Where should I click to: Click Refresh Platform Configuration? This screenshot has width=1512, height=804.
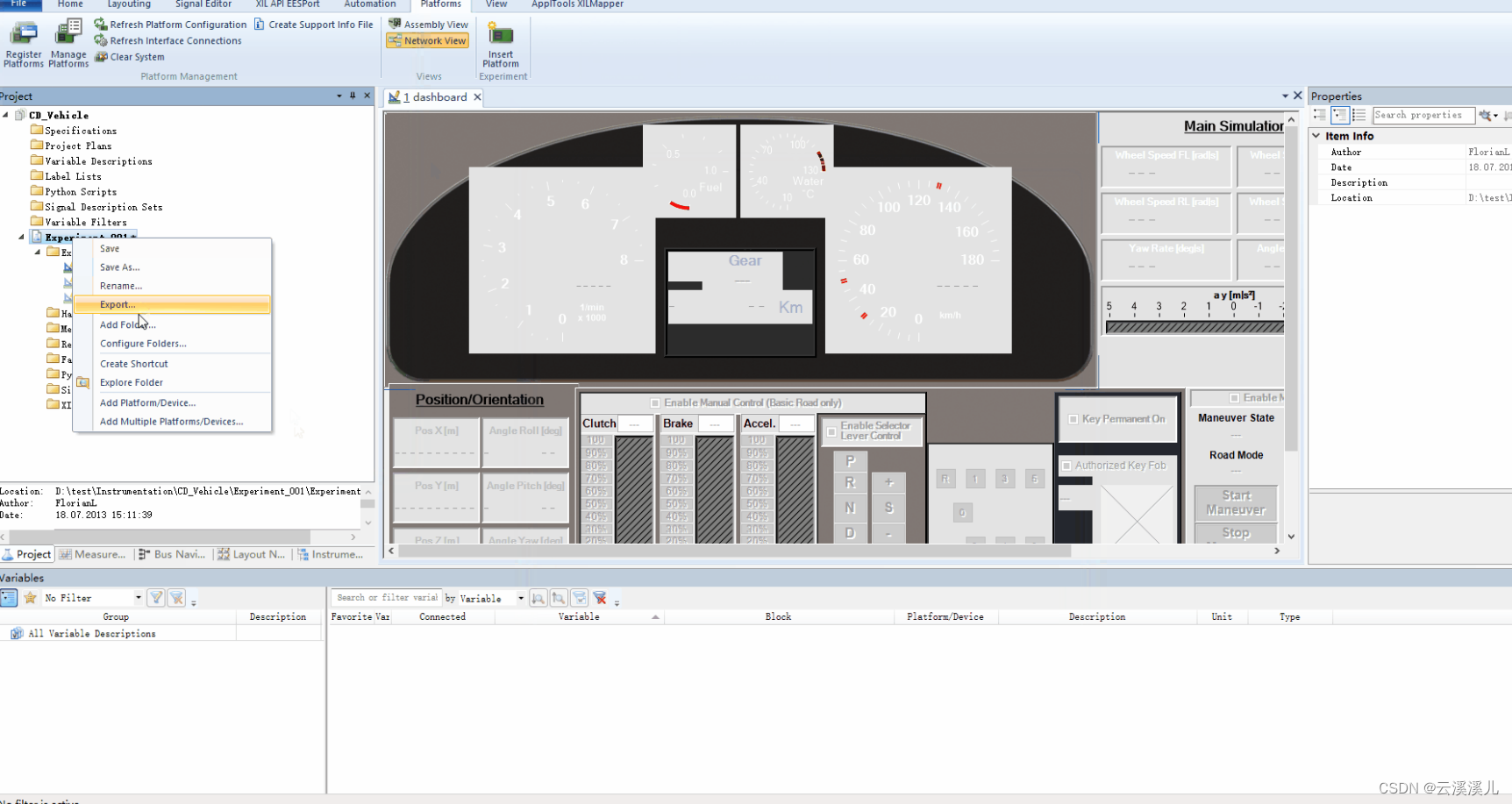pyautogui.click(x=170, y=25)
